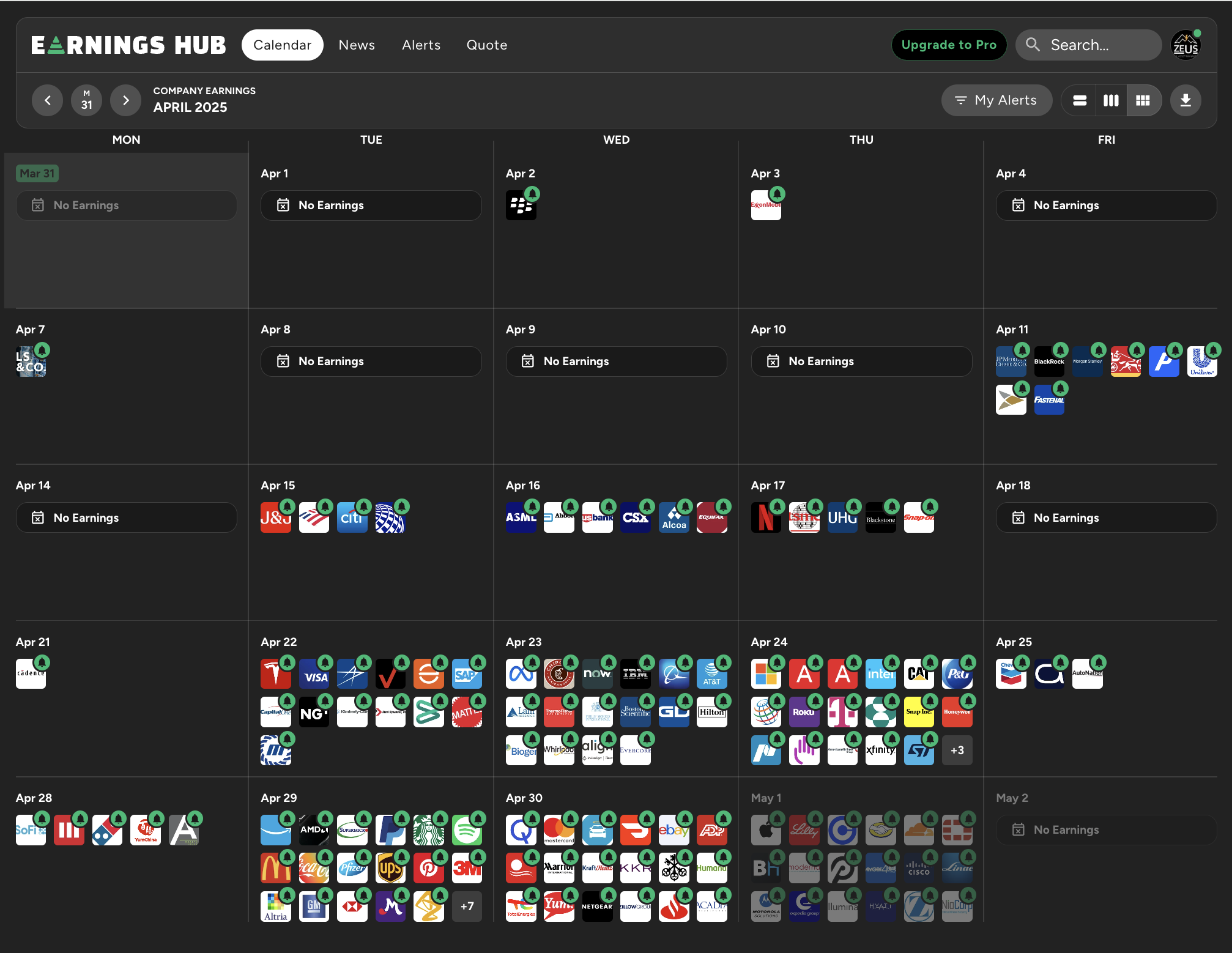
Task: Click No Earnings box on Apr 14
Action: point(126,517)
